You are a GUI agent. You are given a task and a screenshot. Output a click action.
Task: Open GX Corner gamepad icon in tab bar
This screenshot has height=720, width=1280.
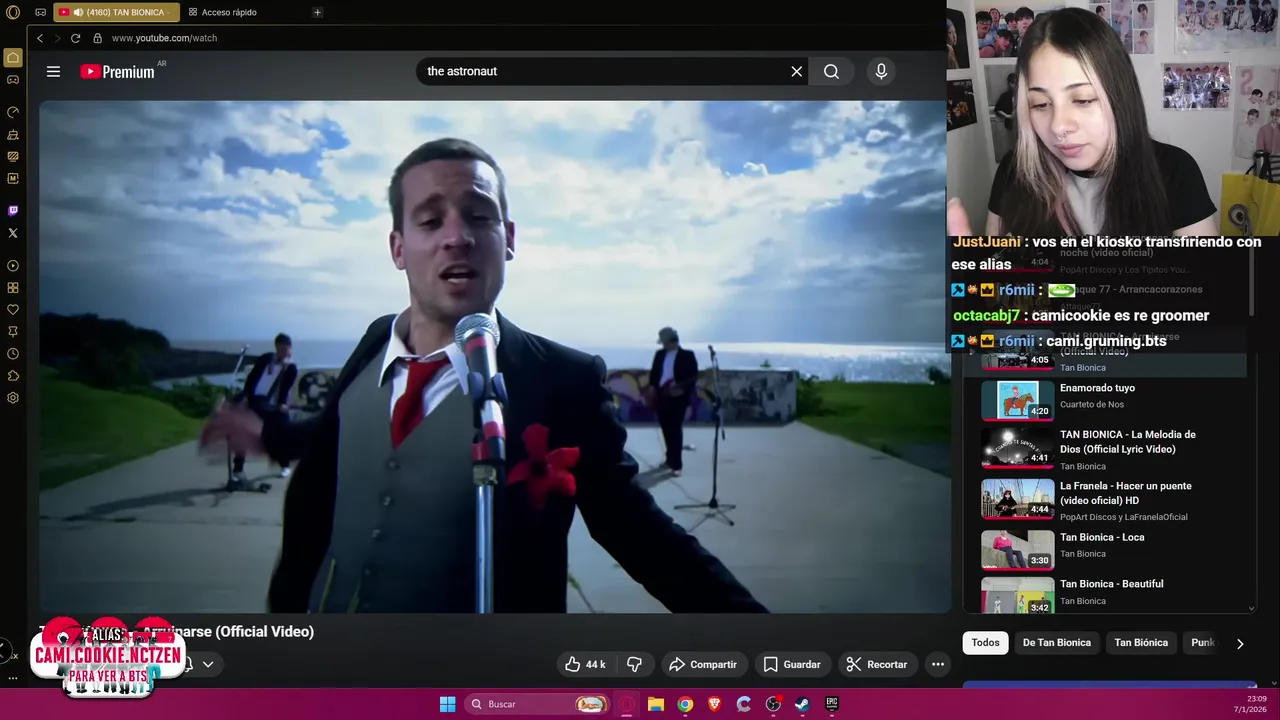(41, 12)
